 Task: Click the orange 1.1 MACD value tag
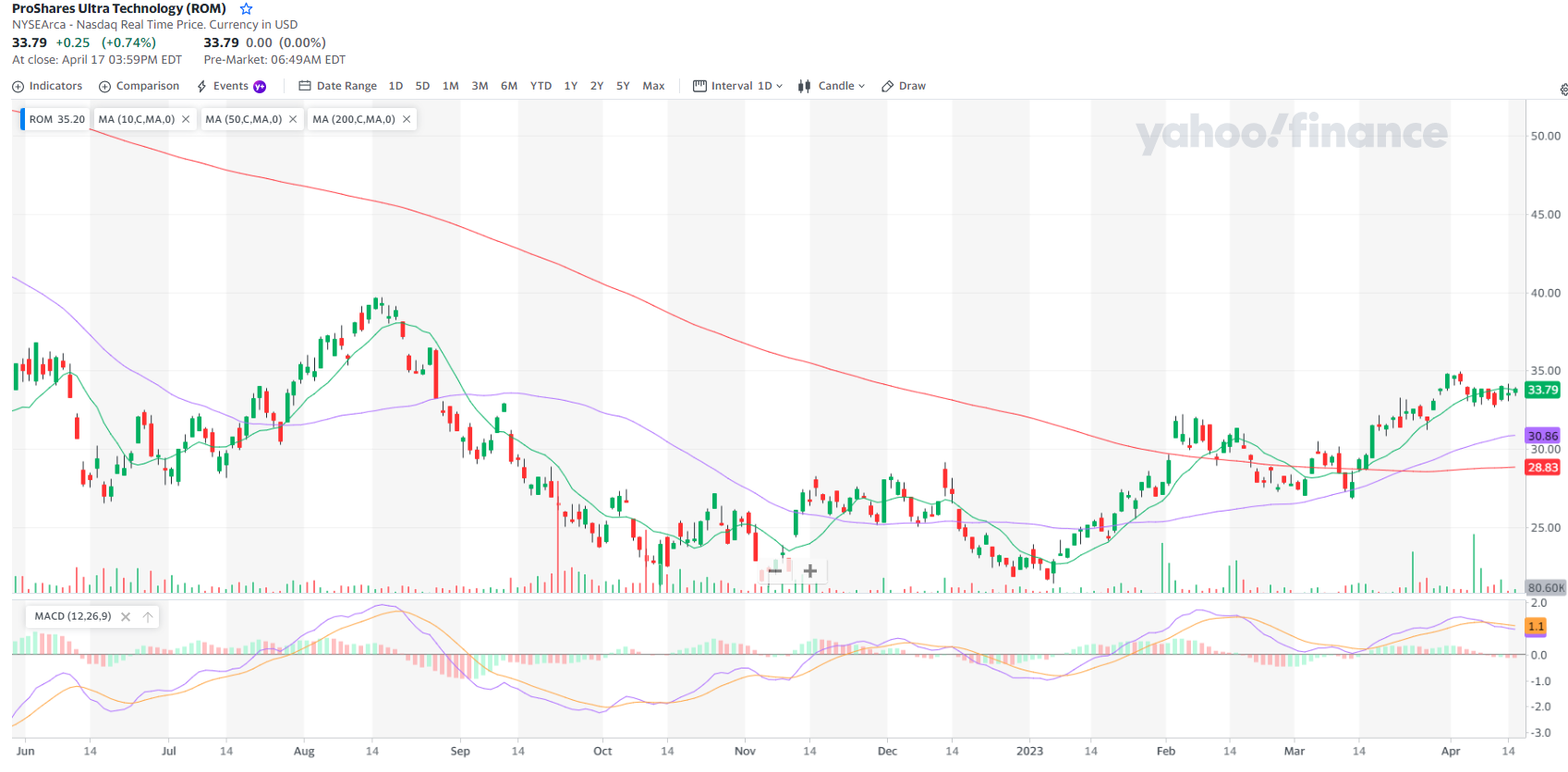point(1536,626)
